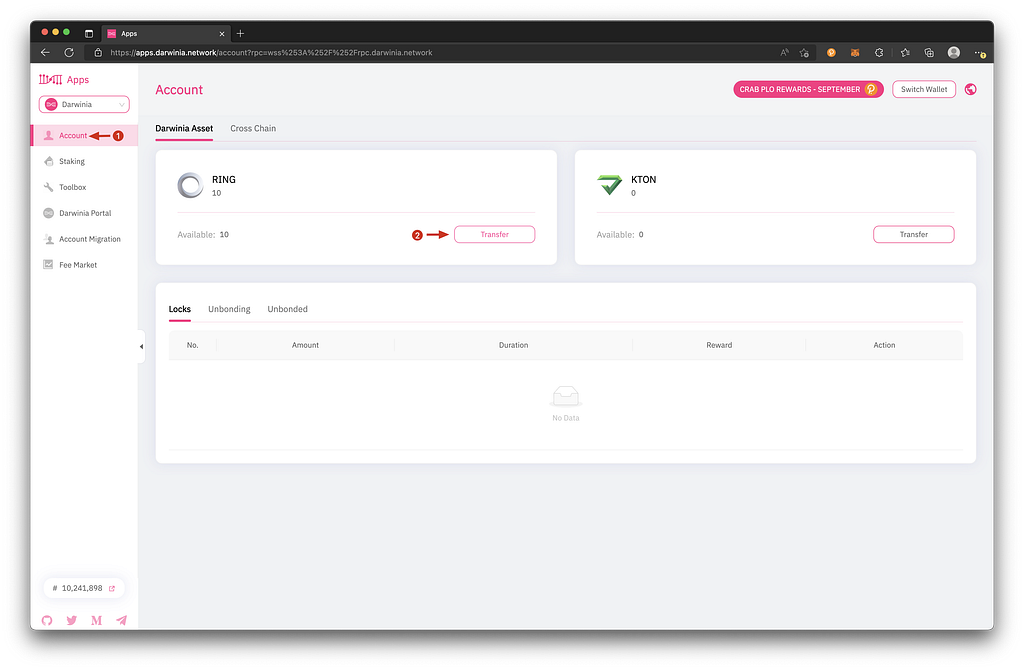Click the tab actions menu icon
This screenshot has height=670, width=1024.
pyautogui.click(x=89, y=33)
